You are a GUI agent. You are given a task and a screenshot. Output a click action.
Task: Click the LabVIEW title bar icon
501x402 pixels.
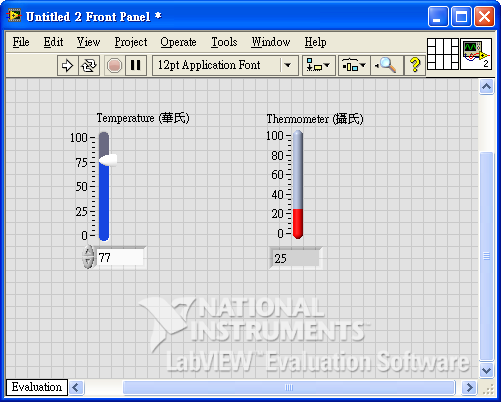click(14, 16)
